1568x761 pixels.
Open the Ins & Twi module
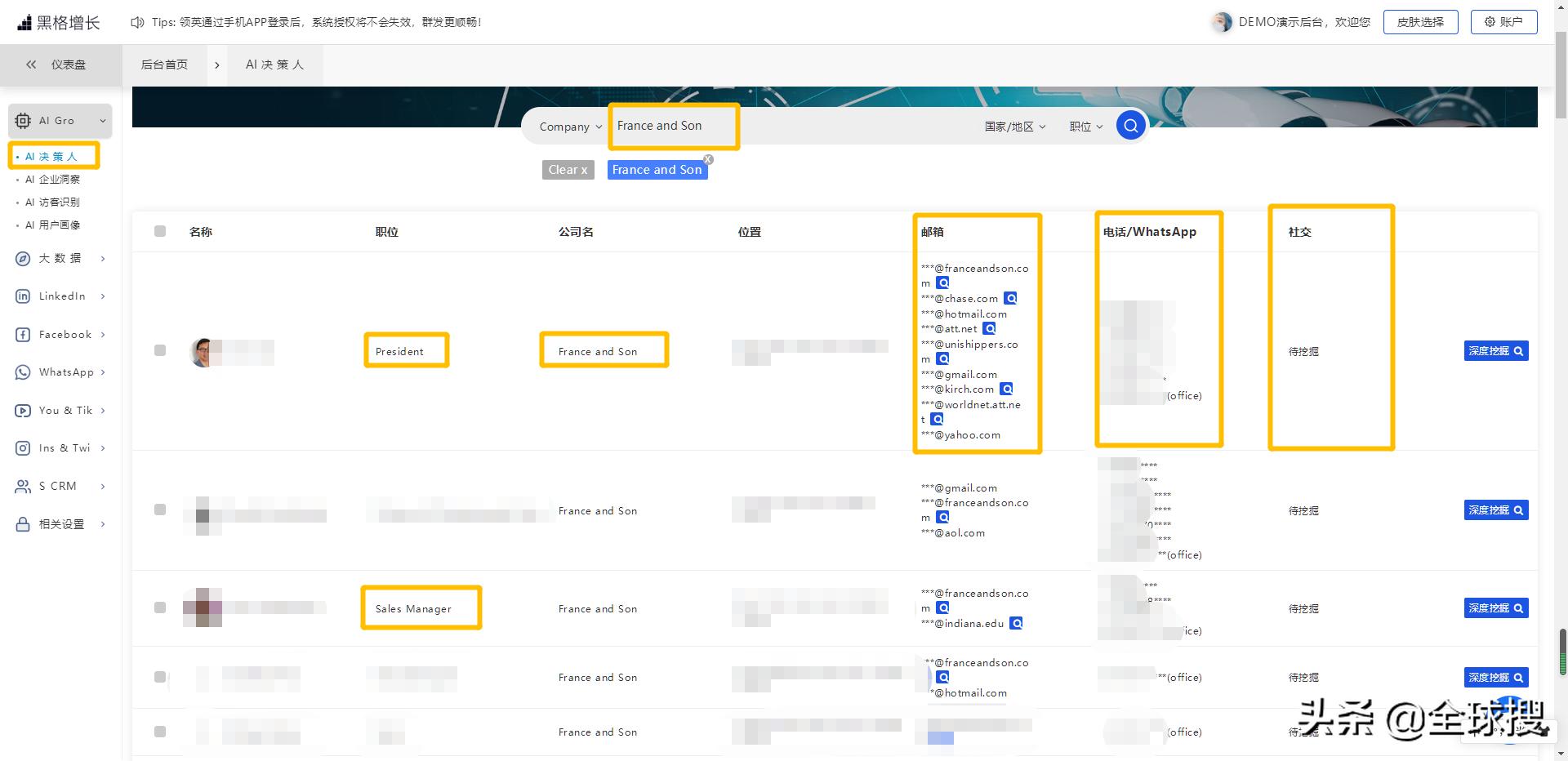tap(65, 447)
